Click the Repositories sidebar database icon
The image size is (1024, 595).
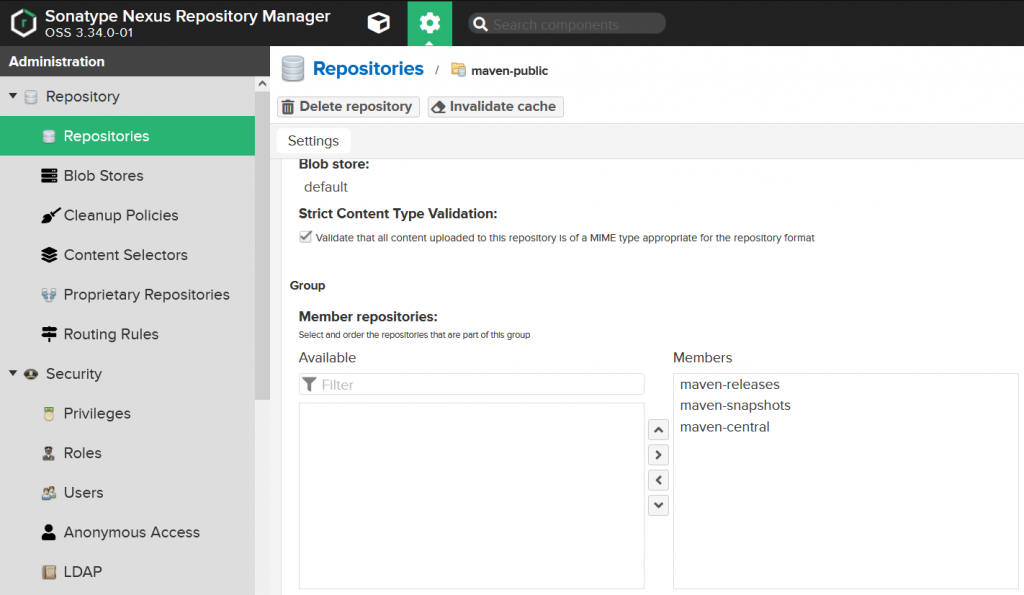49,136
